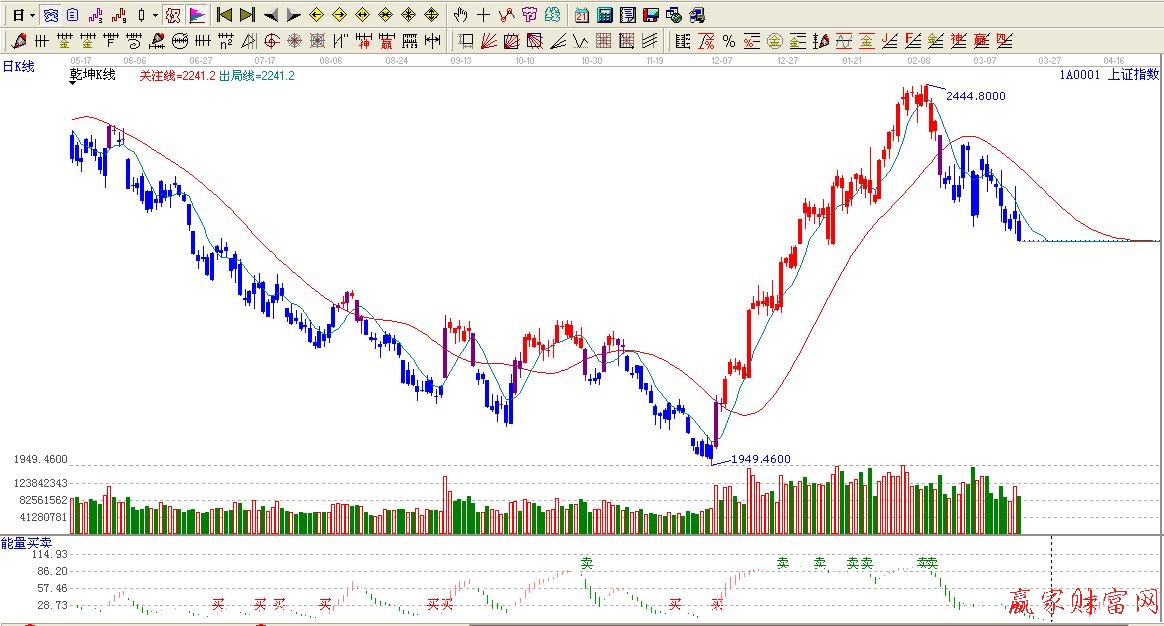Click the 2444.8000 high price marker
This screenshot has width=1164, height=626.
click(x=975, y=96)
